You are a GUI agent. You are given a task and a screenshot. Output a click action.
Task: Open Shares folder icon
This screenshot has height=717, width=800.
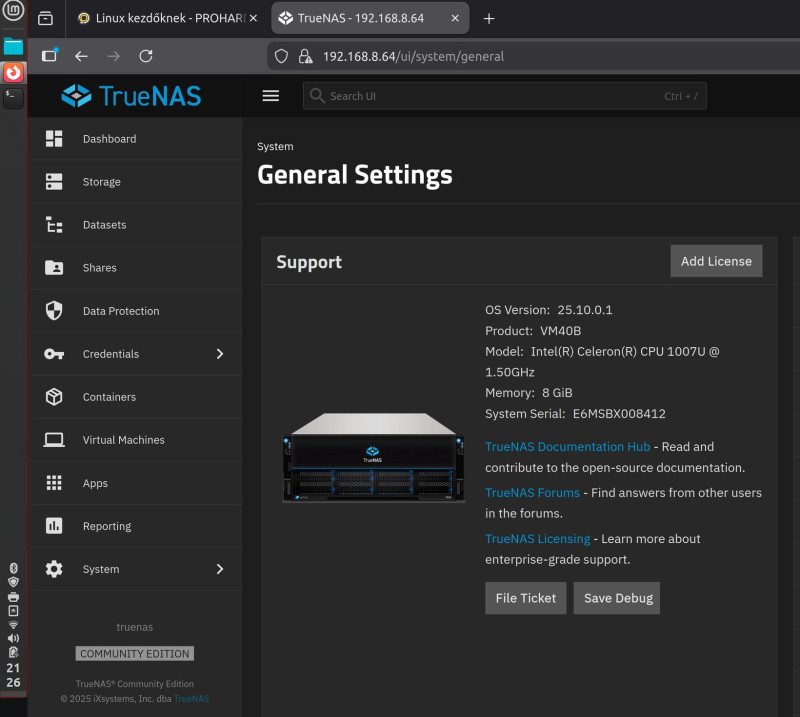(54, 268)
